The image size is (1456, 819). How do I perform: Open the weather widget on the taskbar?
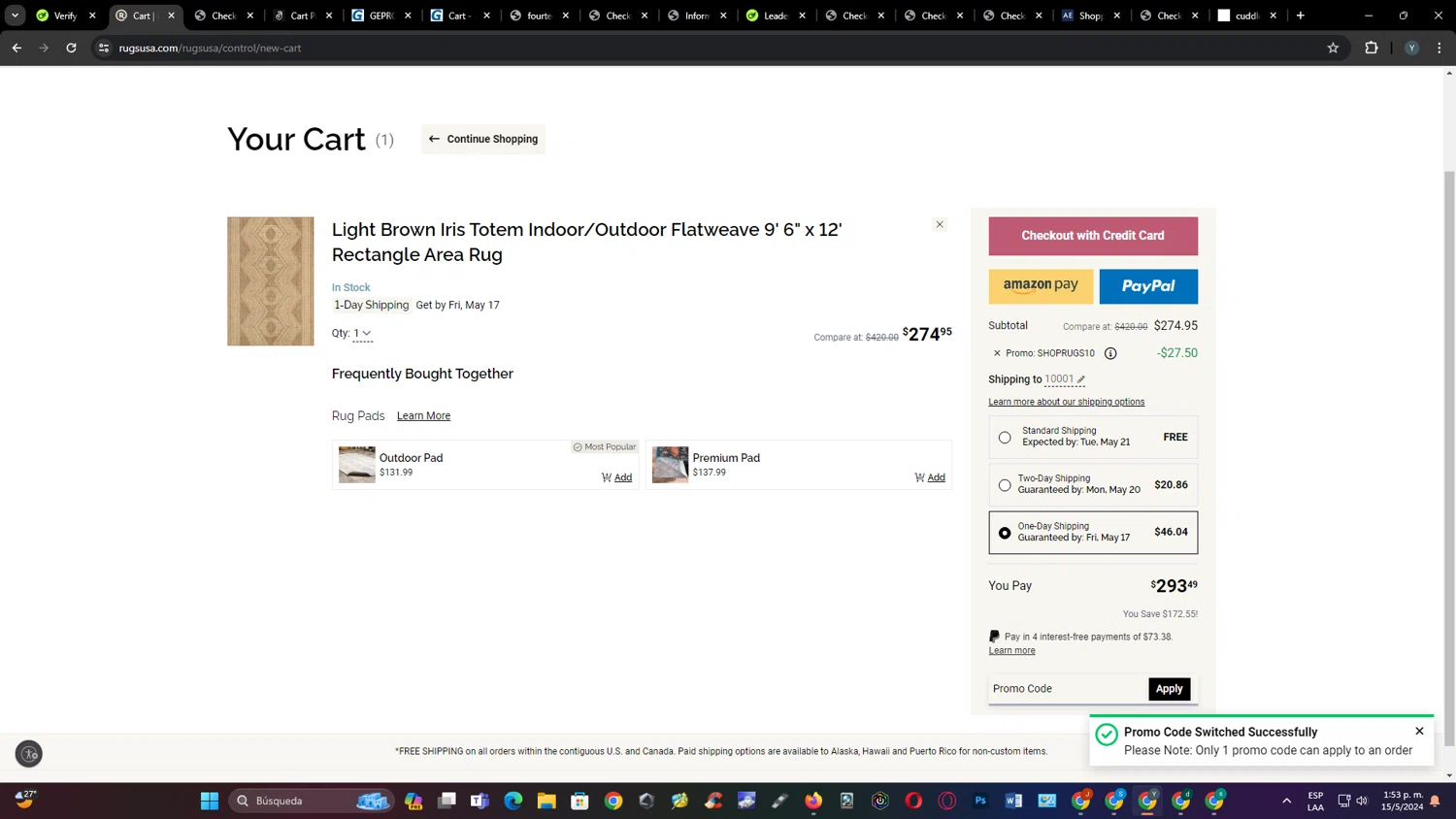[x=25, y=800]
